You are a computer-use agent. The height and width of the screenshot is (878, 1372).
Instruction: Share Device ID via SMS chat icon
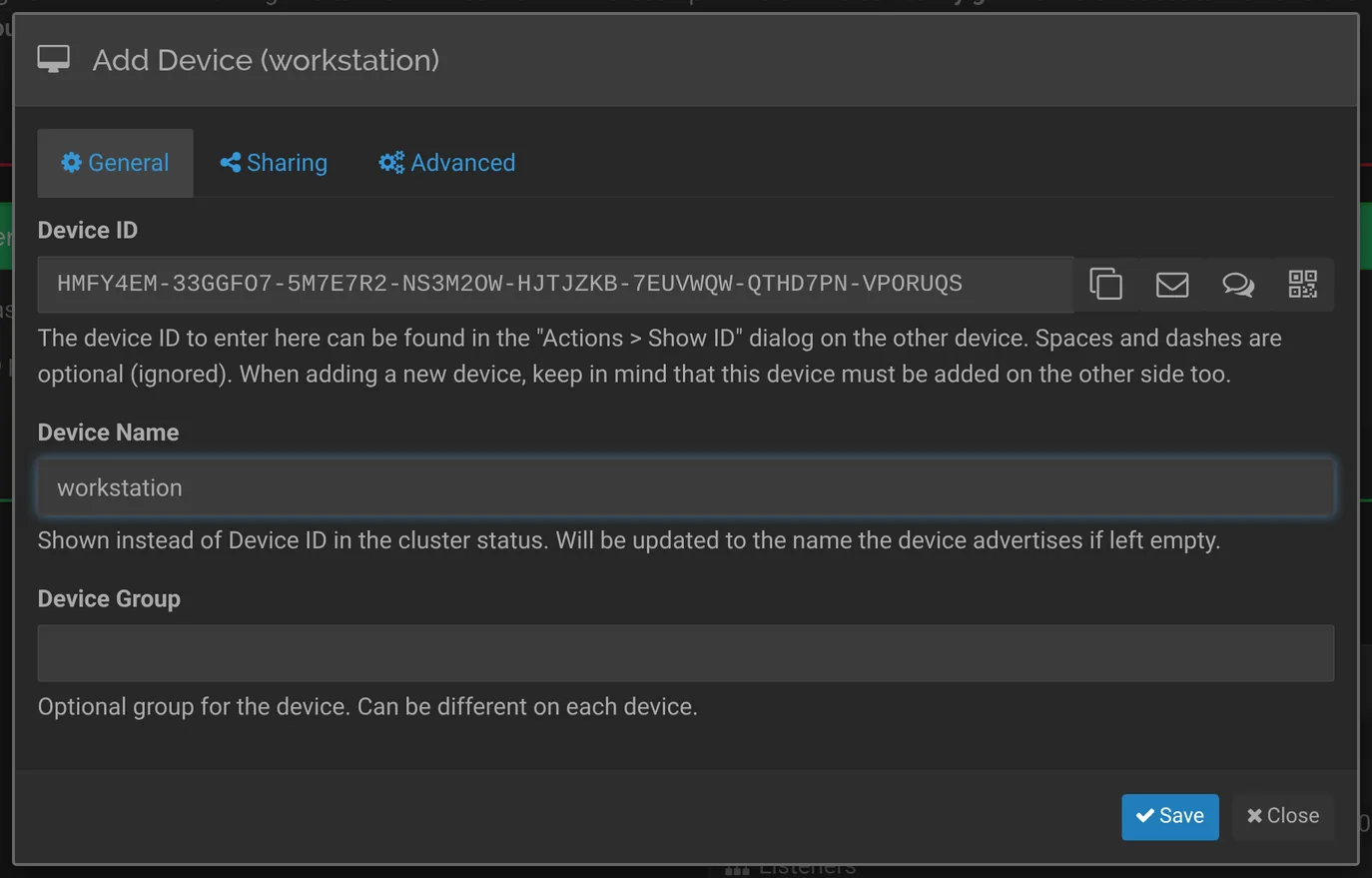(x=1237, y=285)
